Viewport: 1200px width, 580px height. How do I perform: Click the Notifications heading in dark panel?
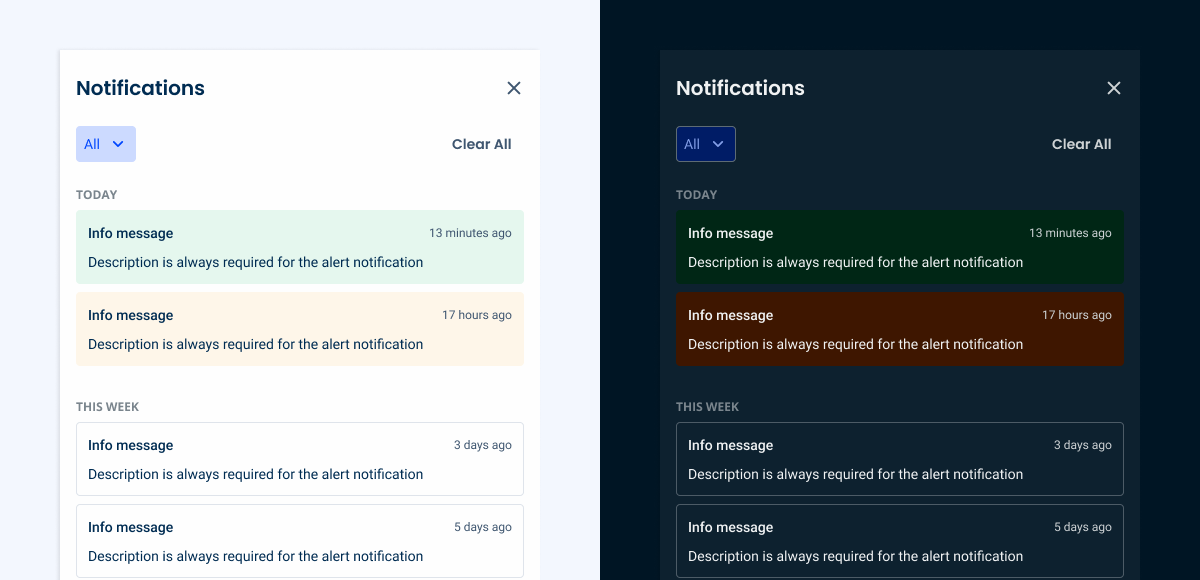740,88
